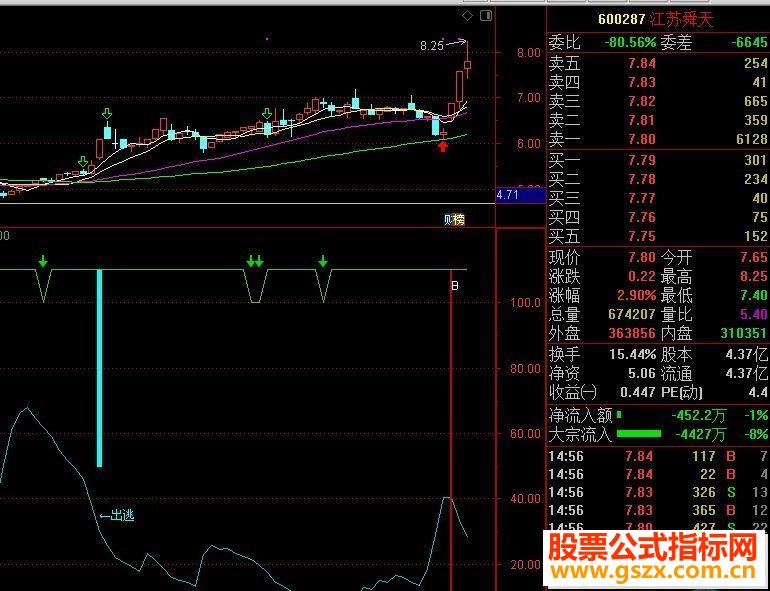Click the 大宗流入 amount -4427万
The height and width of the screenshot is (591, 770).
click(x=701, y=435)
